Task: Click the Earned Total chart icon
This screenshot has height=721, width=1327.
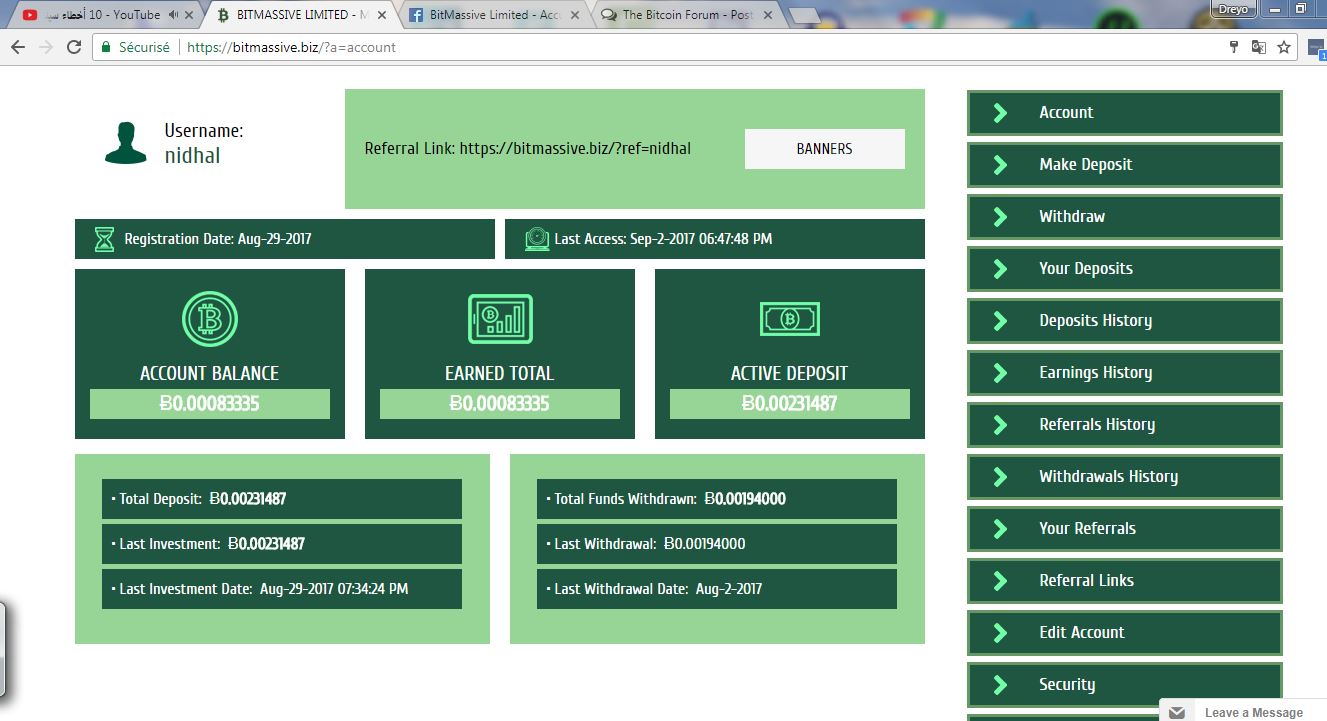Action: click(x=500, y=319)
